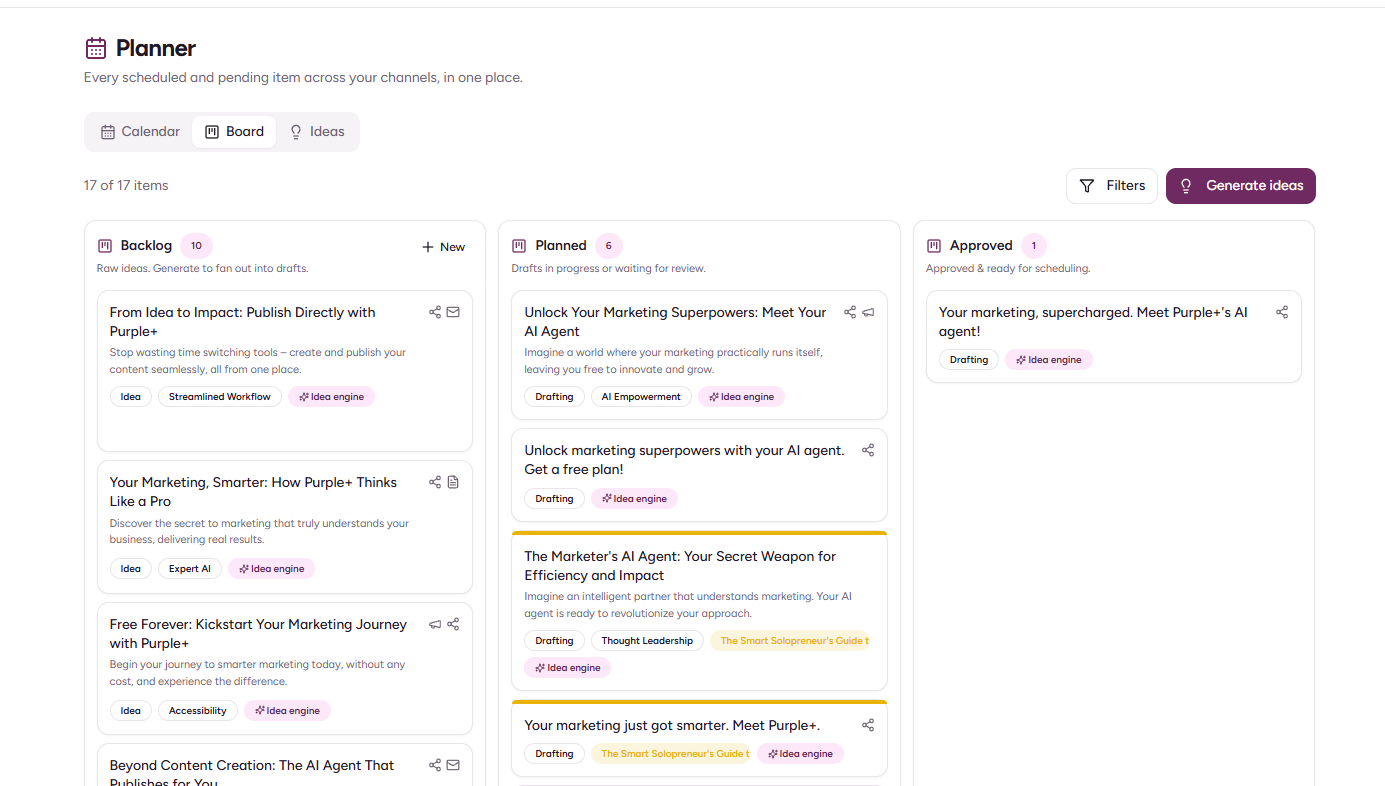Image resolution: width=1385 pixels, height=786 pixels.
Task: Click share icon on 'Unlock Your Marketing Superpowers' card
Action: [x=850, y=312]
